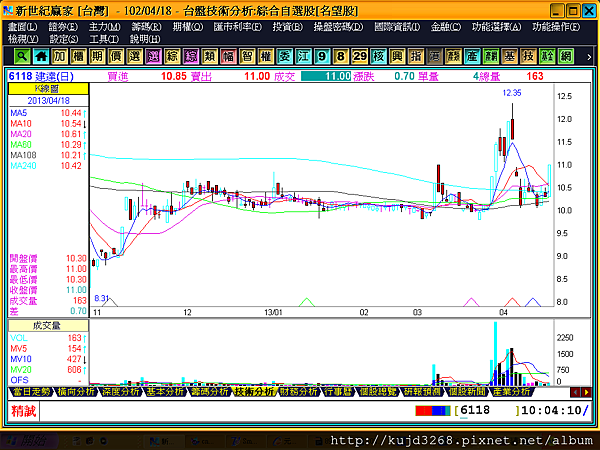
Task: Open the 主力(M) menu
Action: pyautogui.click(x=104, y=27)
